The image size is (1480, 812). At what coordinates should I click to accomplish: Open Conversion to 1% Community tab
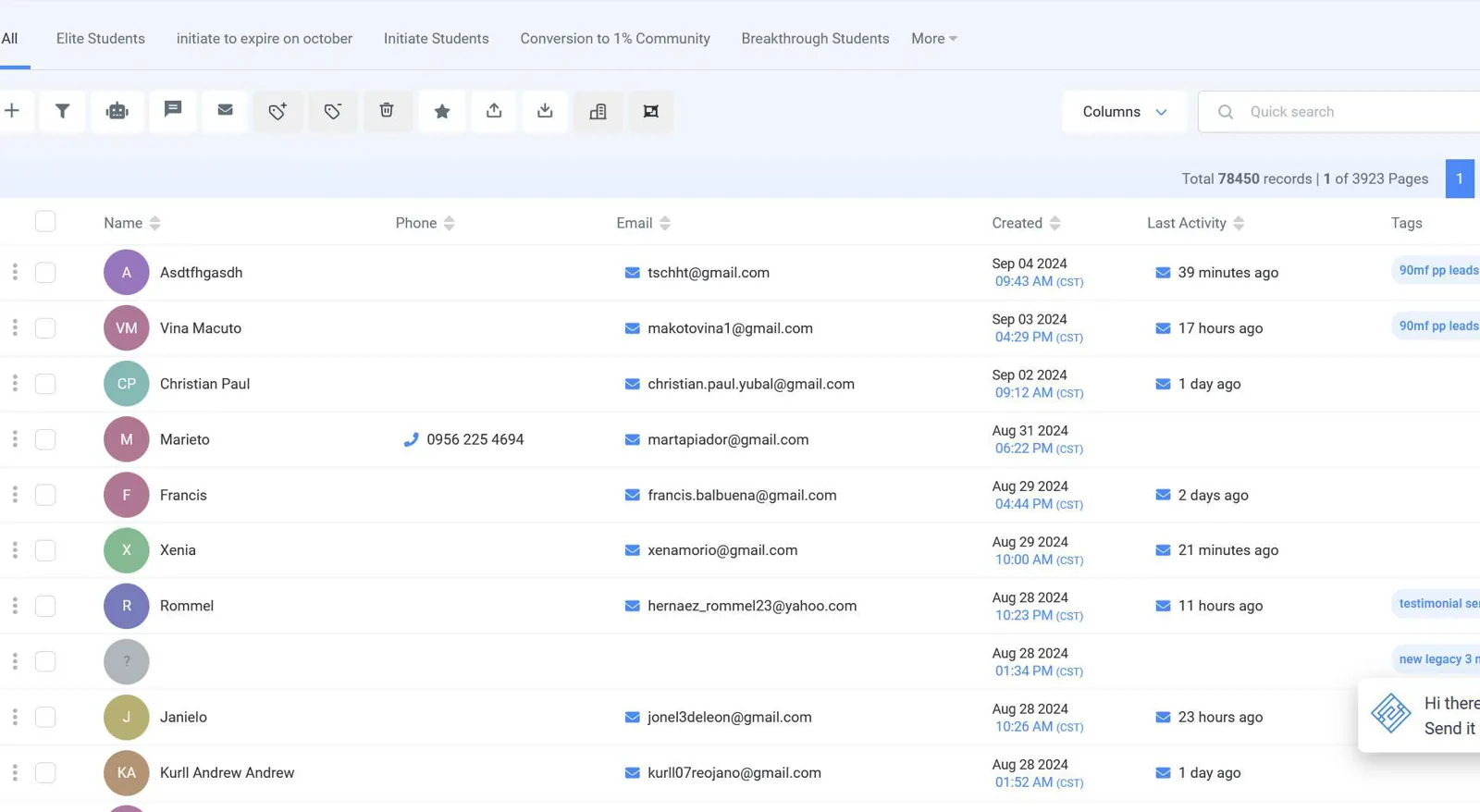pos(615,39)
